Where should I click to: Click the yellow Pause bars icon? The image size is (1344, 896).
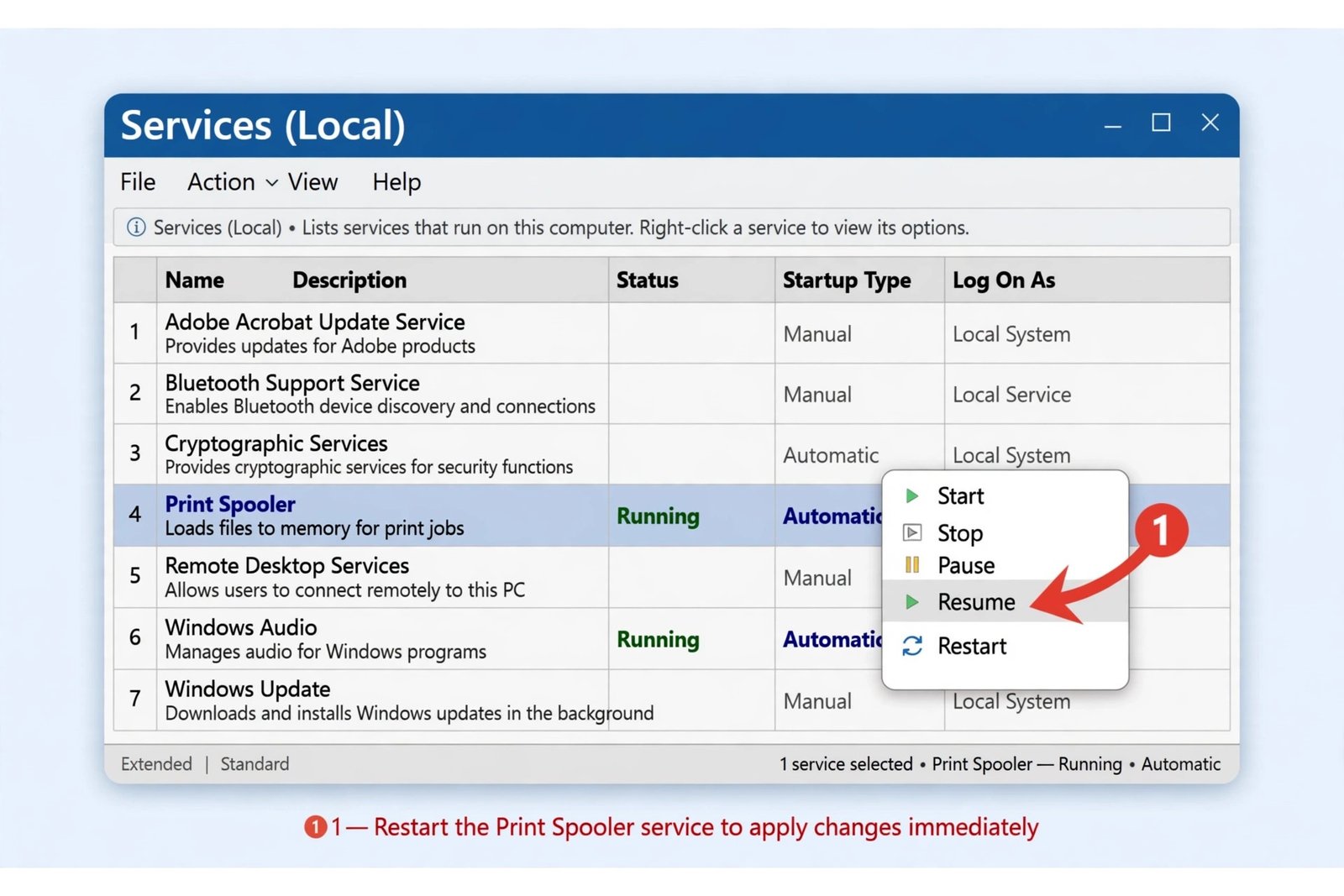[x=911, y=565]
